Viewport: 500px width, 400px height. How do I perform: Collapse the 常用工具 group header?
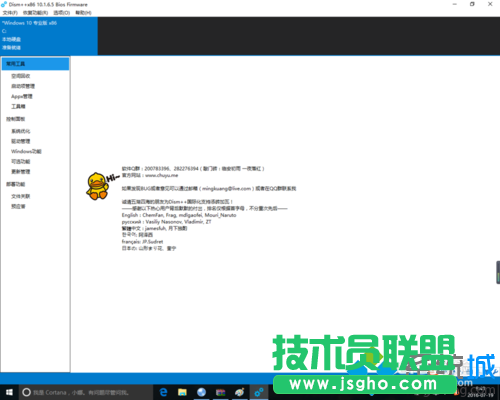pos(35,64)
